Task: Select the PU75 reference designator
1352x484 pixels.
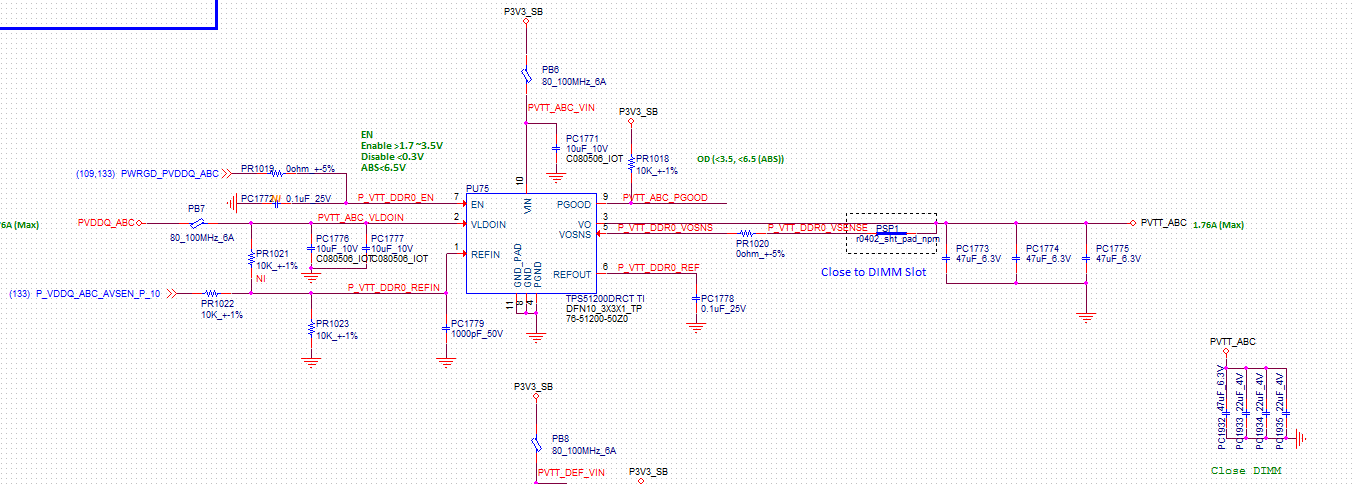Action: (x=477, y=188)
